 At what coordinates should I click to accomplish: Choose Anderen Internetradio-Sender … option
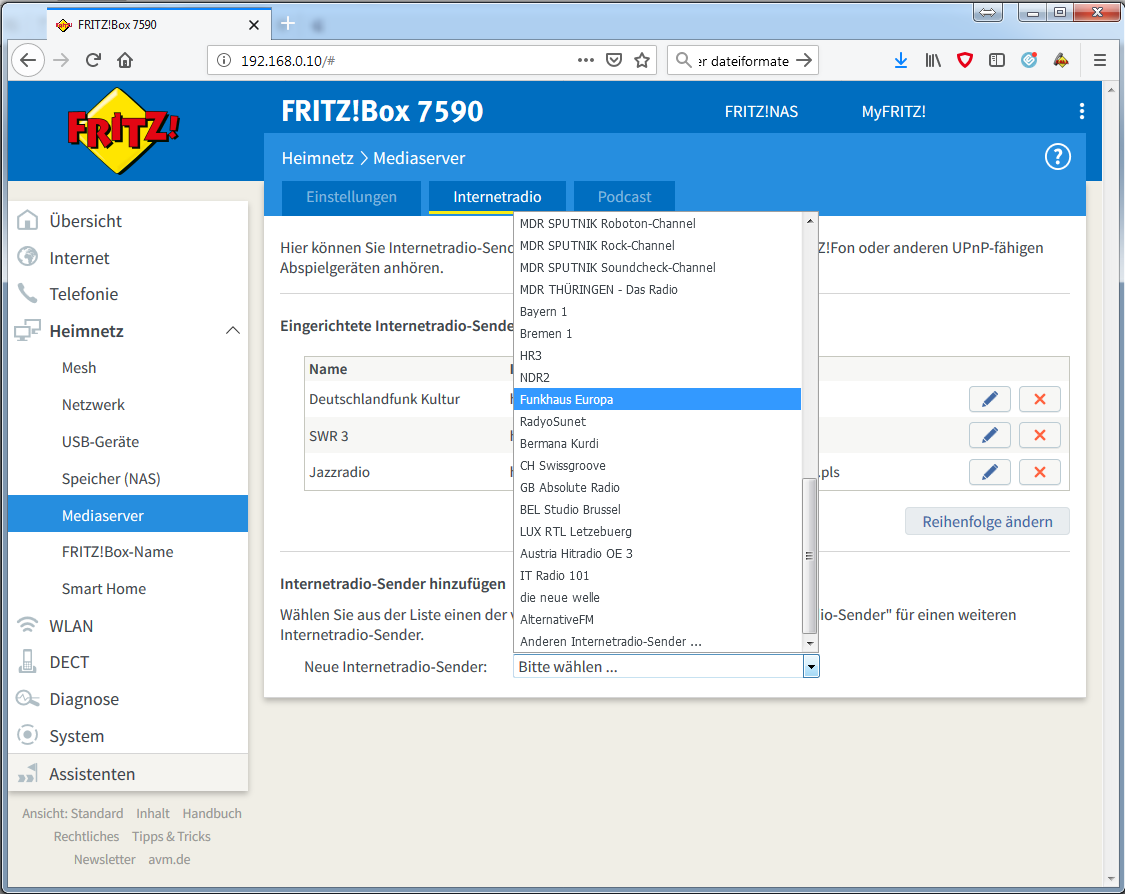click(x=657, y=641)
